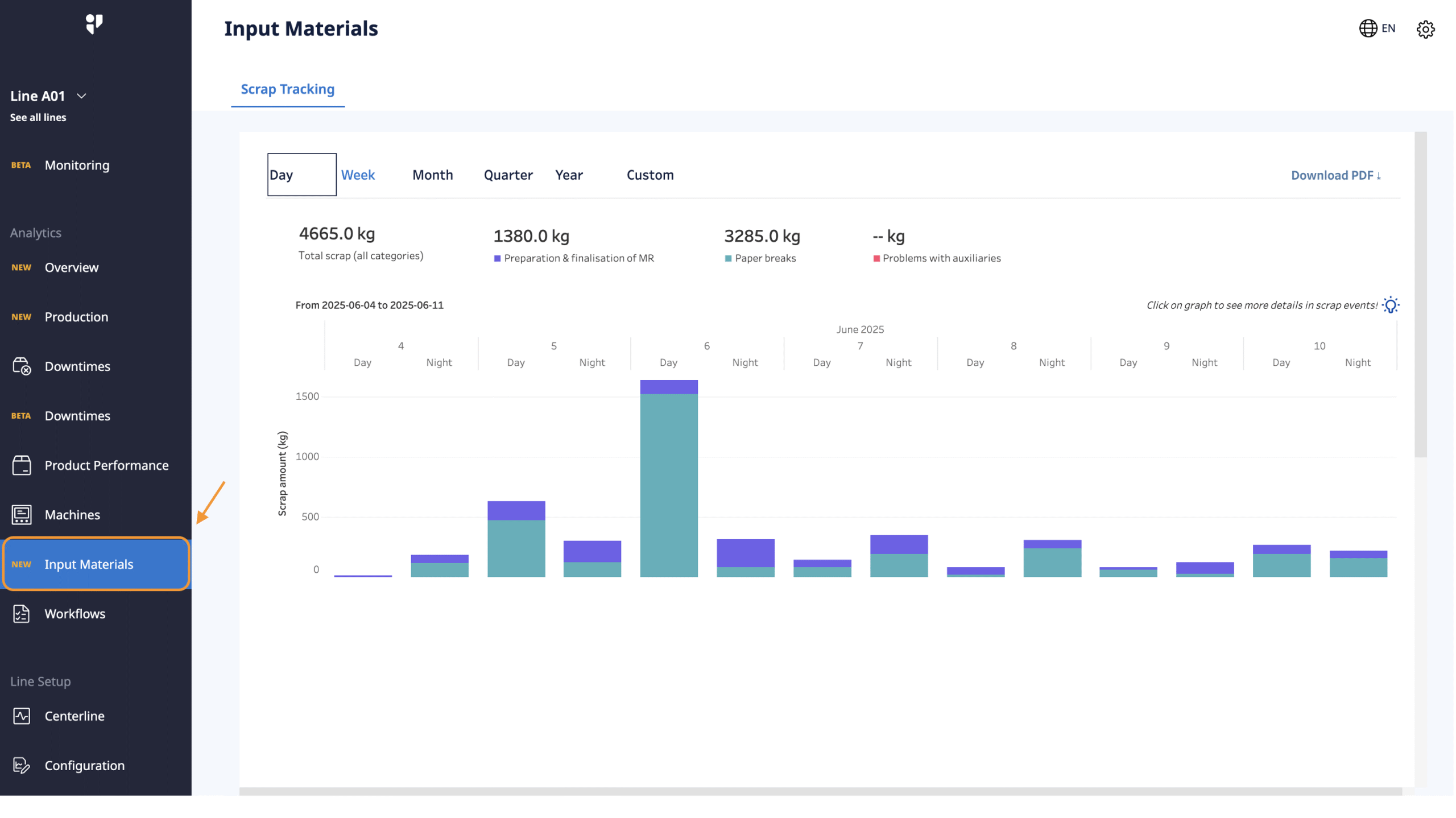Expand the Line A01 selector chevron
Viewport: 1456px width, 818px height.
tap(81, 96)
